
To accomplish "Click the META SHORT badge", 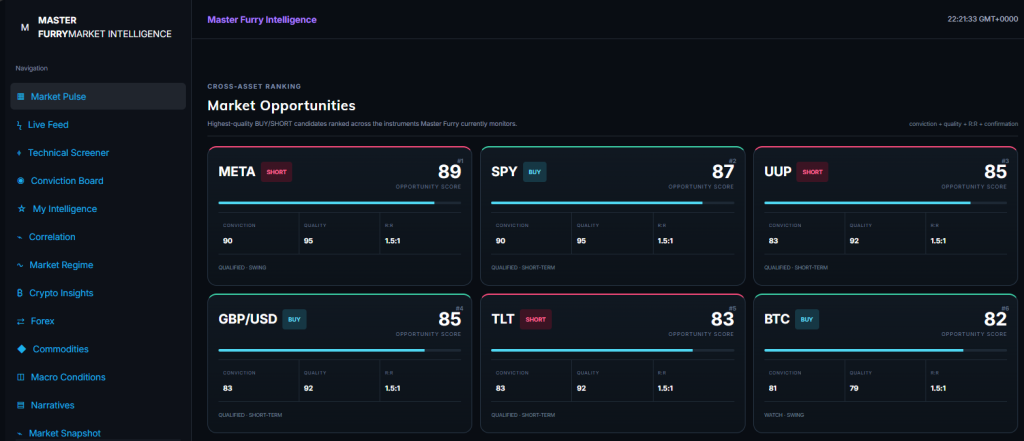I will [276, 172].
